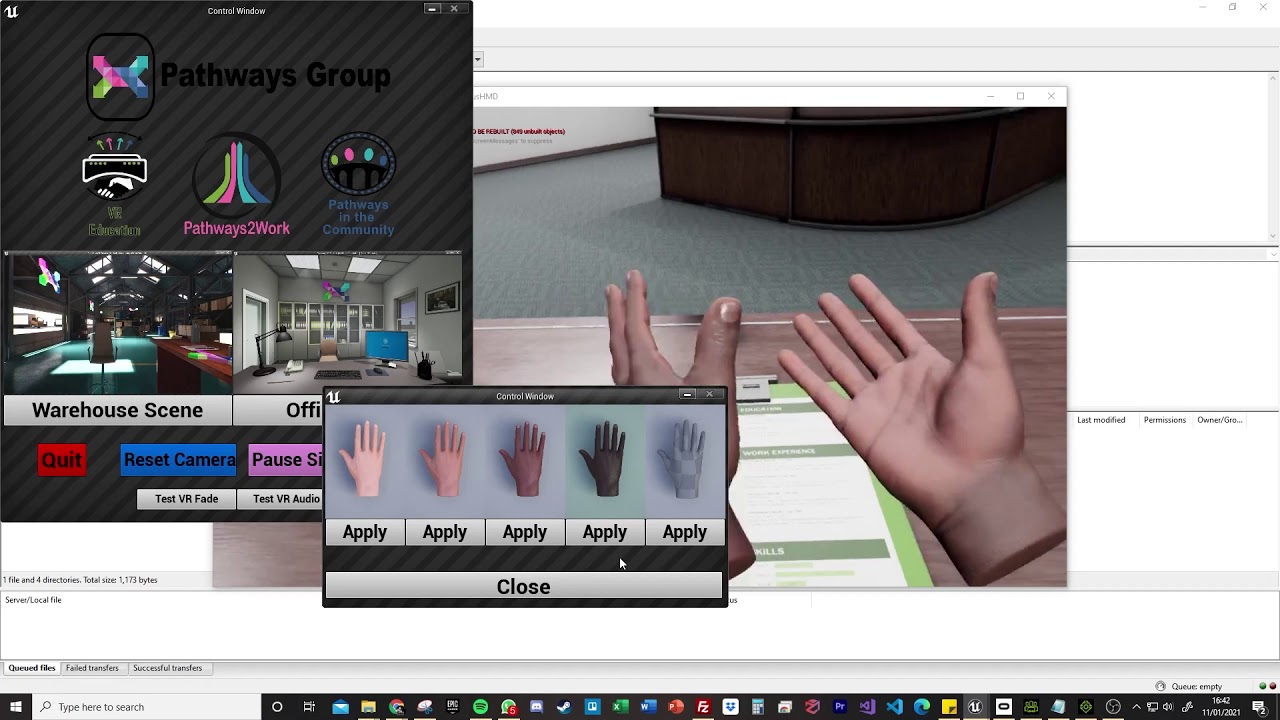Click the Cortana circle icon
1280x720 pixels.
pos(277,707)
